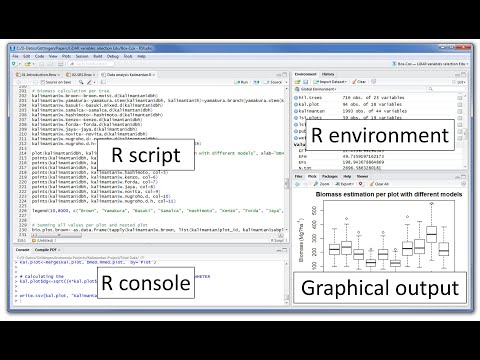The width and height of the screenshot is (480, 360).
Task: Open the function navigator dropdown labeled Untitled
Action: (44, 240)
